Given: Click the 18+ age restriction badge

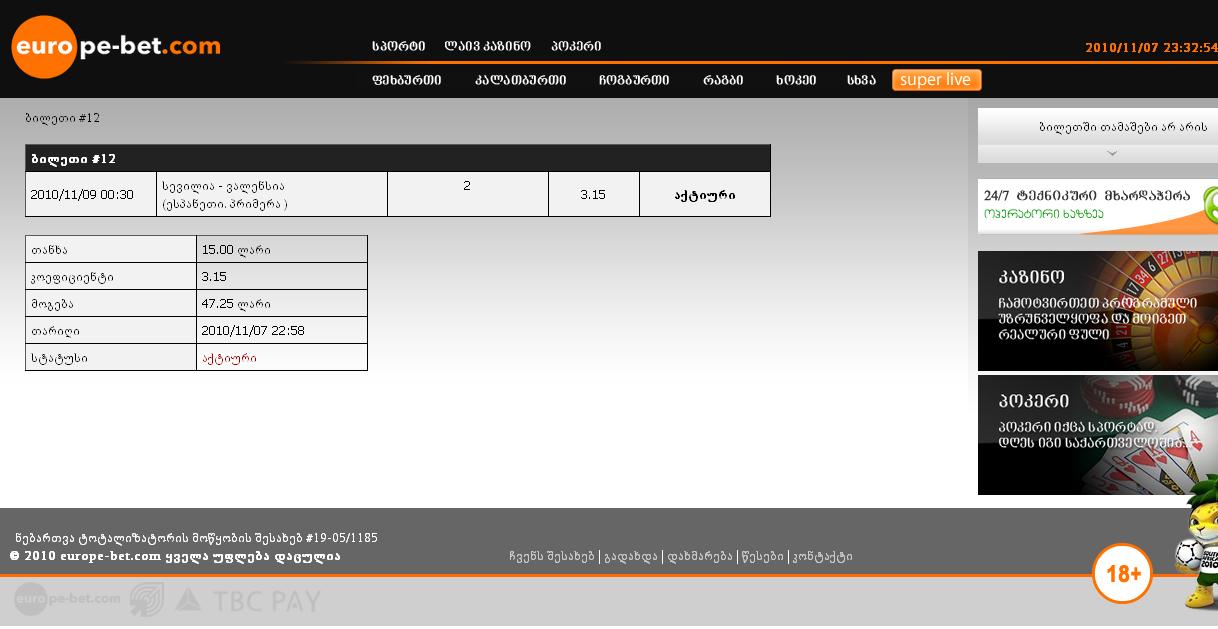Looking at the screenshot, I should click(x=1123, y=574).
